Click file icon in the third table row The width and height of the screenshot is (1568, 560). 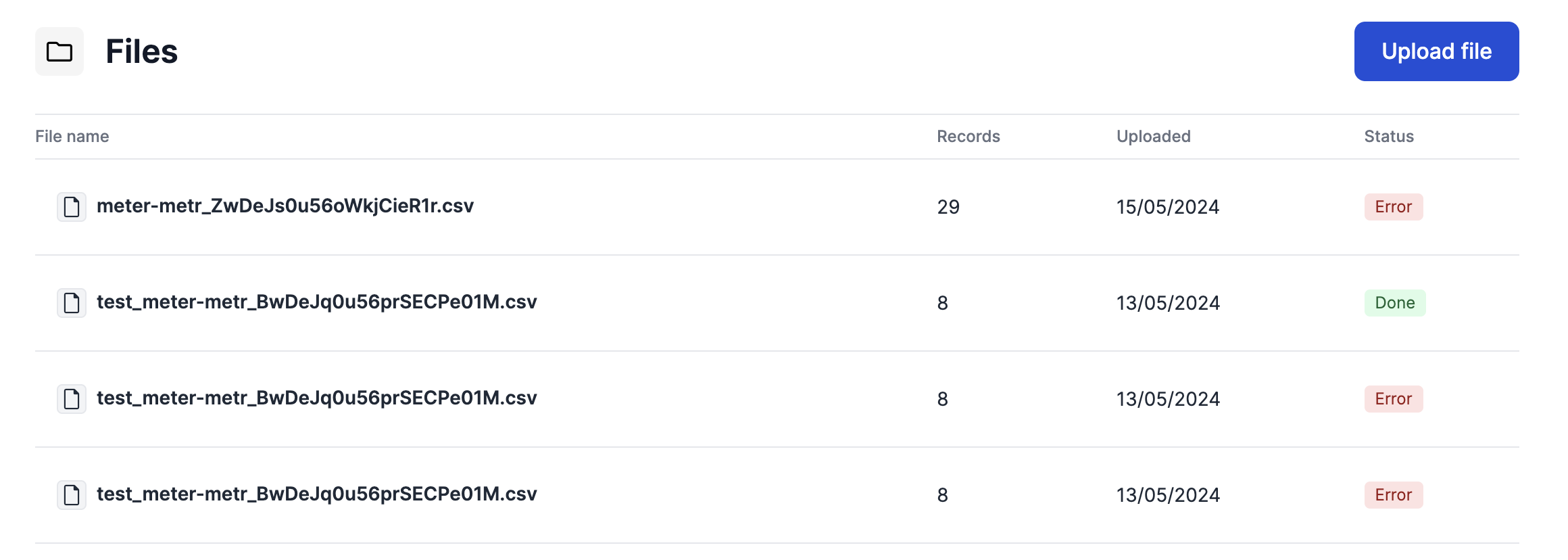72,399
